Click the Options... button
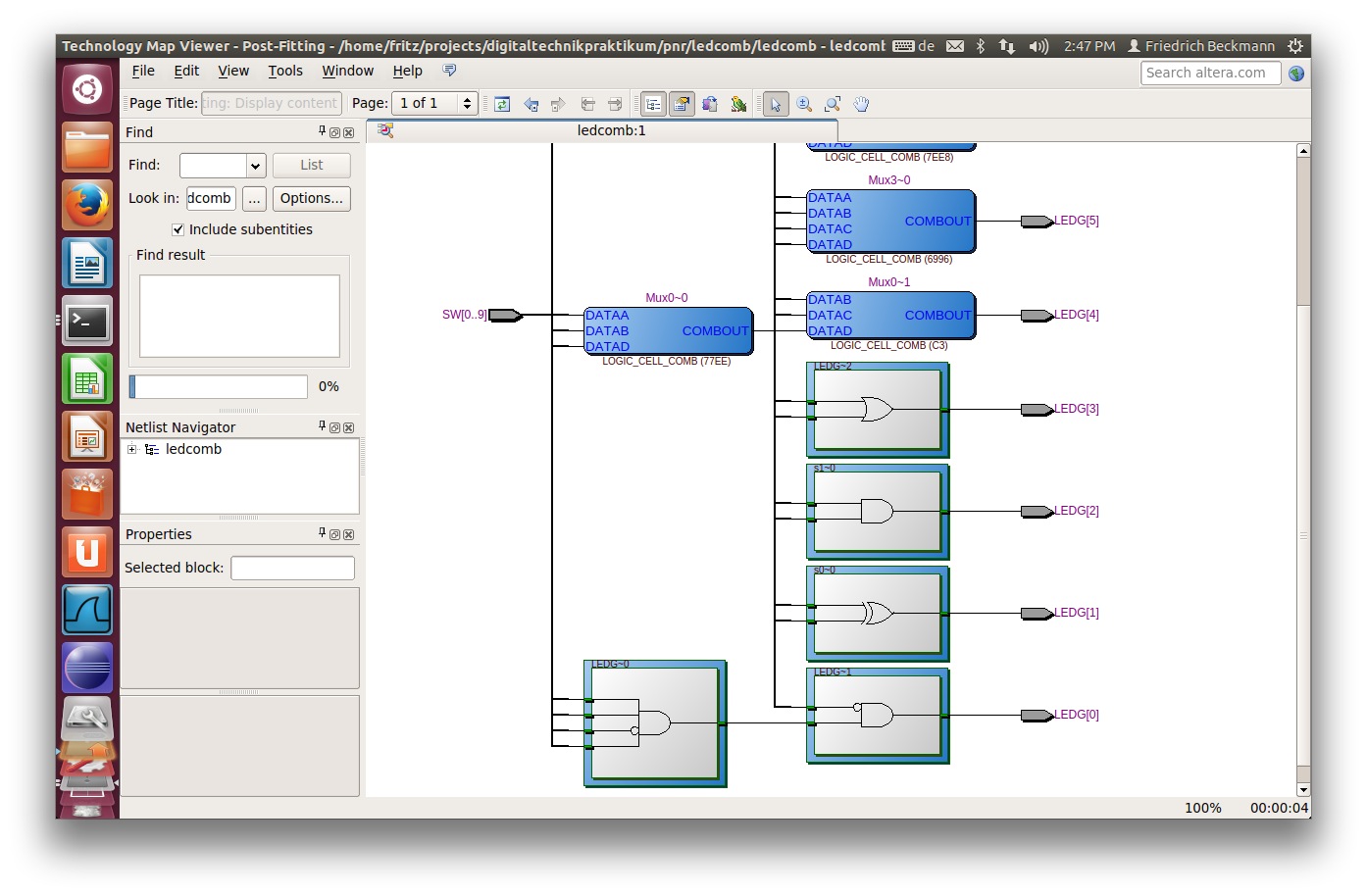 311,198
